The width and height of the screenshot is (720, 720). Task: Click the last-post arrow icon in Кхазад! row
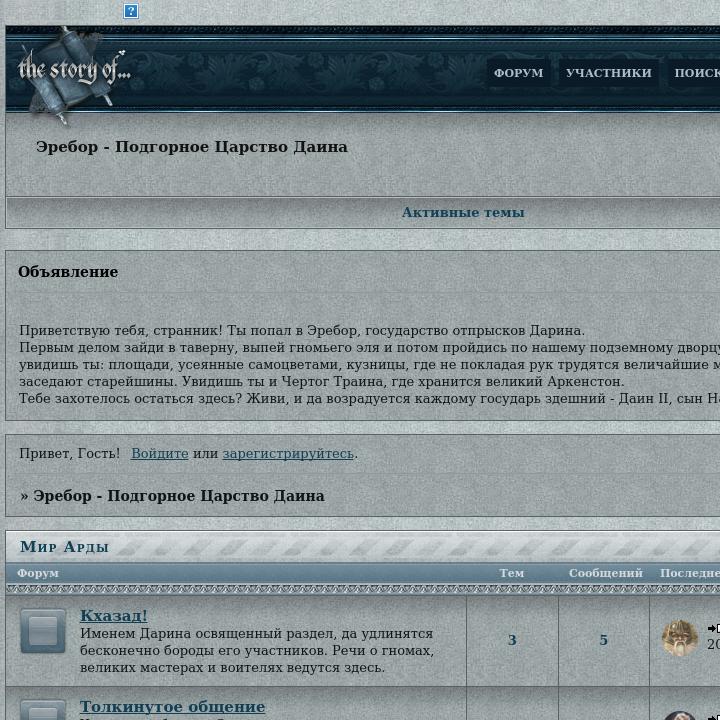click(713, 628)
